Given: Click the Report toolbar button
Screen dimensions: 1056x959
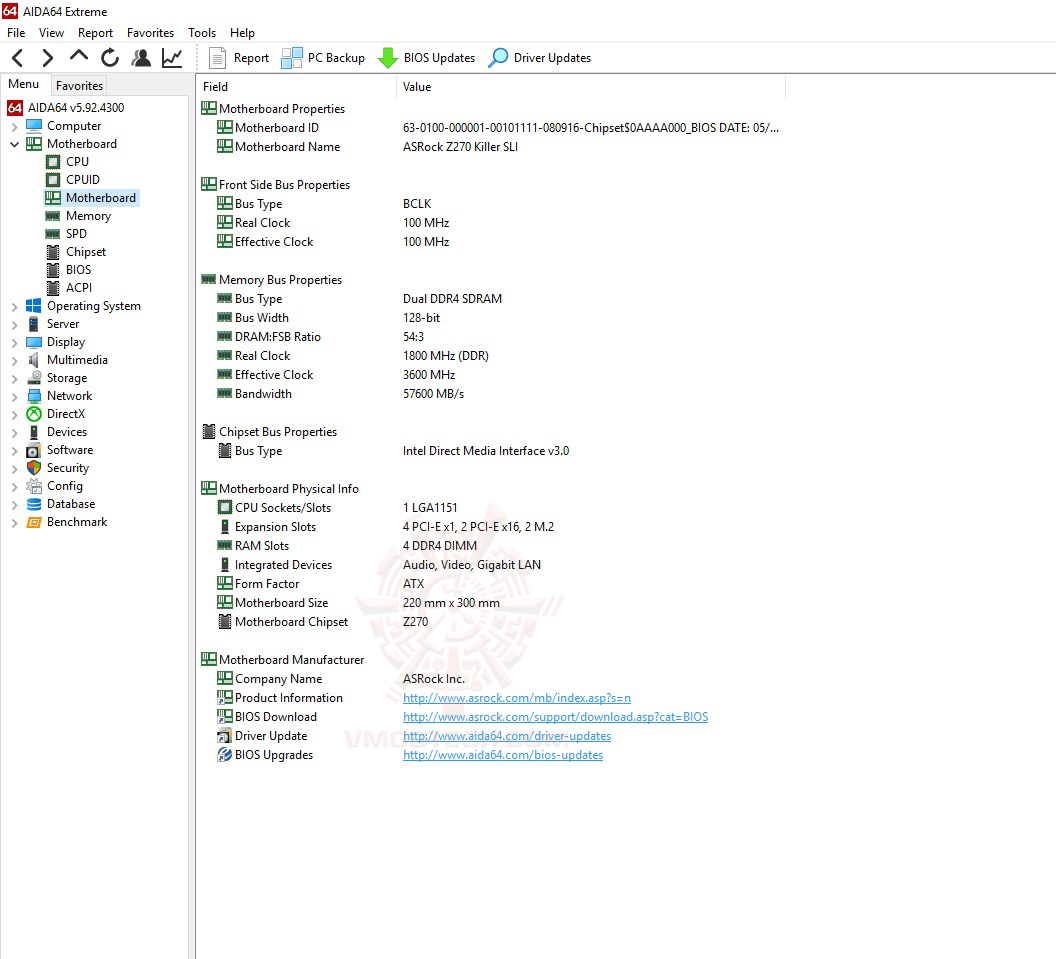Looking at the screenshot, I should (x=239, y=58).
